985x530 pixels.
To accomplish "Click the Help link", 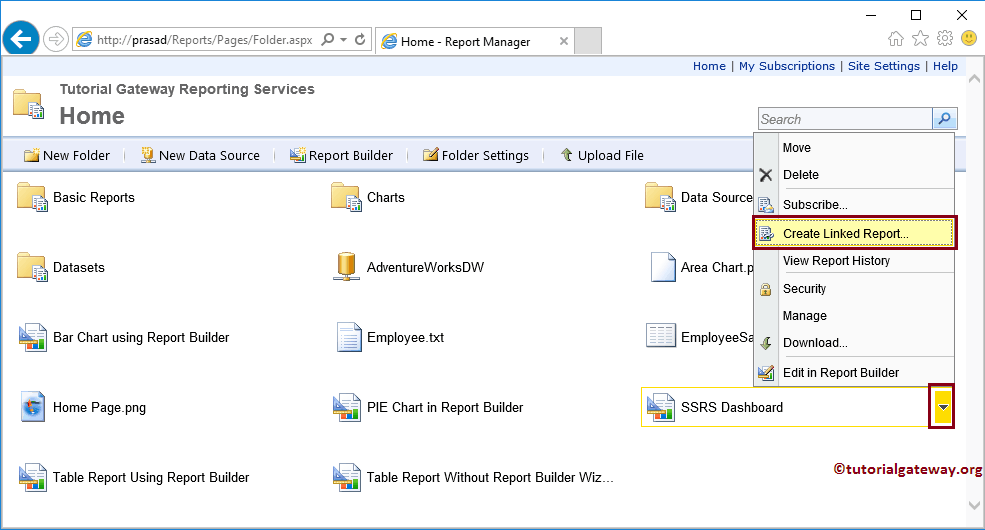I will pyautogui.click(x=945, y=66).
